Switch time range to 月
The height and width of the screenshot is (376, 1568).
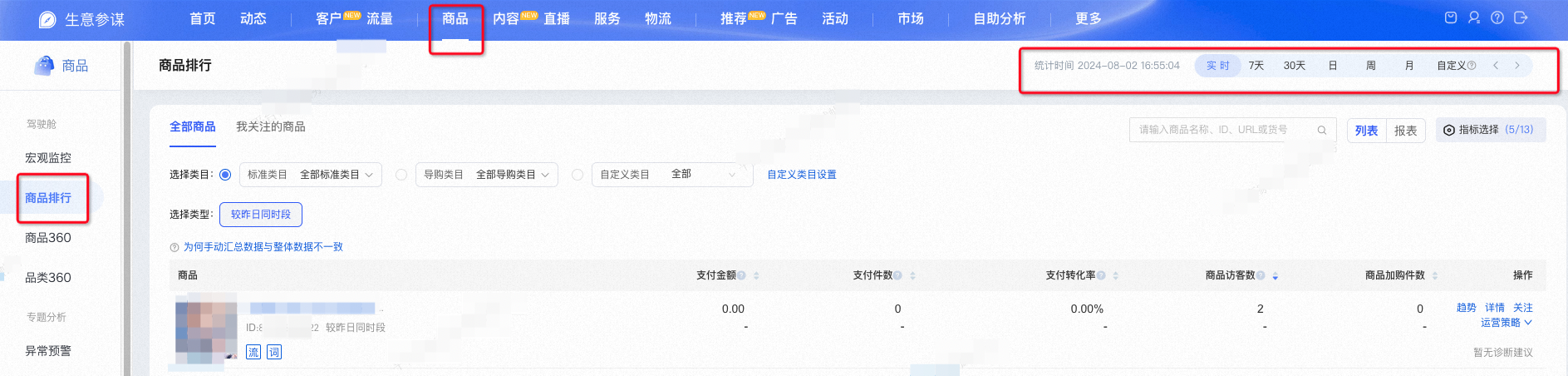pyautogui.click(x=1409, y=66)
